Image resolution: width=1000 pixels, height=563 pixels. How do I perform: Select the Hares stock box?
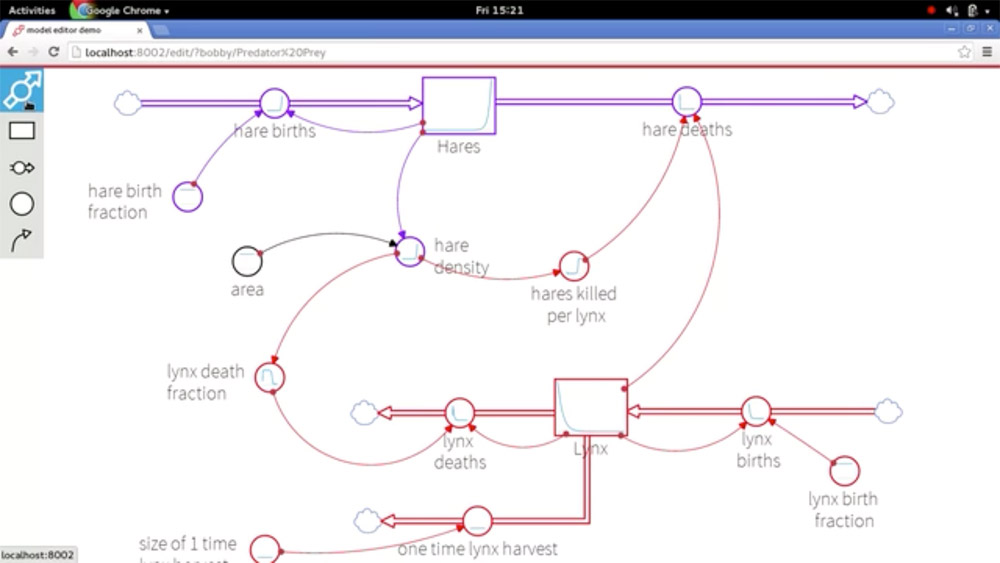coord(459,106)
